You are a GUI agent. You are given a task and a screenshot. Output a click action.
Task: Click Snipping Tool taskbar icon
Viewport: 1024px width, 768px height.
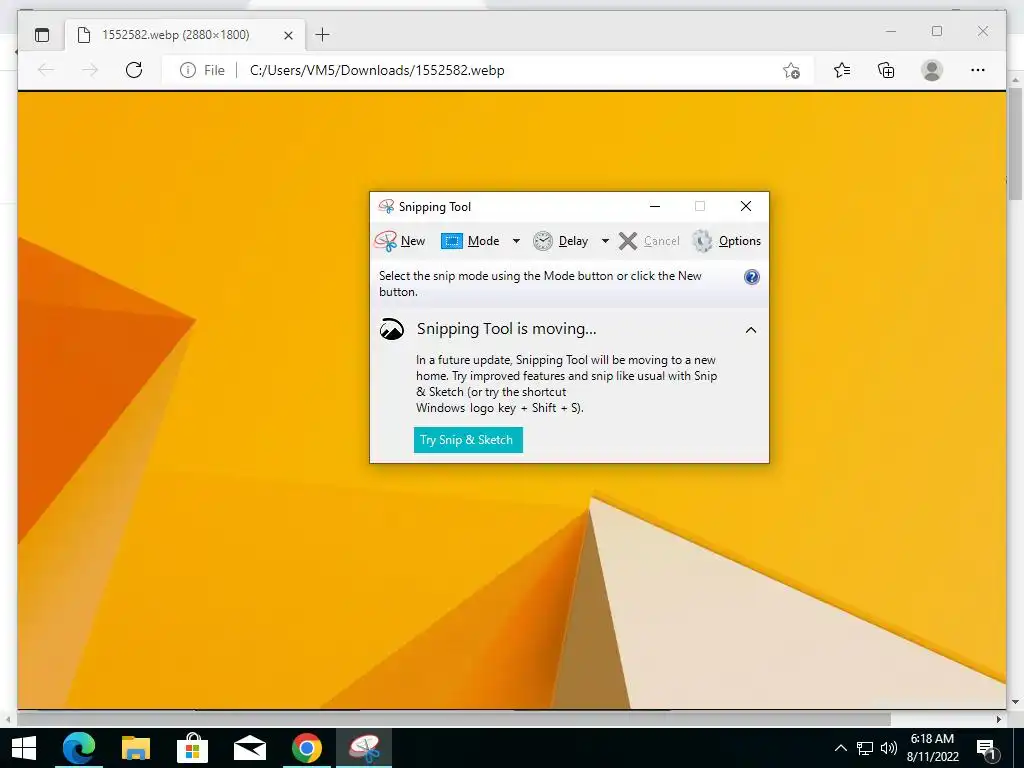click(364, 748)
